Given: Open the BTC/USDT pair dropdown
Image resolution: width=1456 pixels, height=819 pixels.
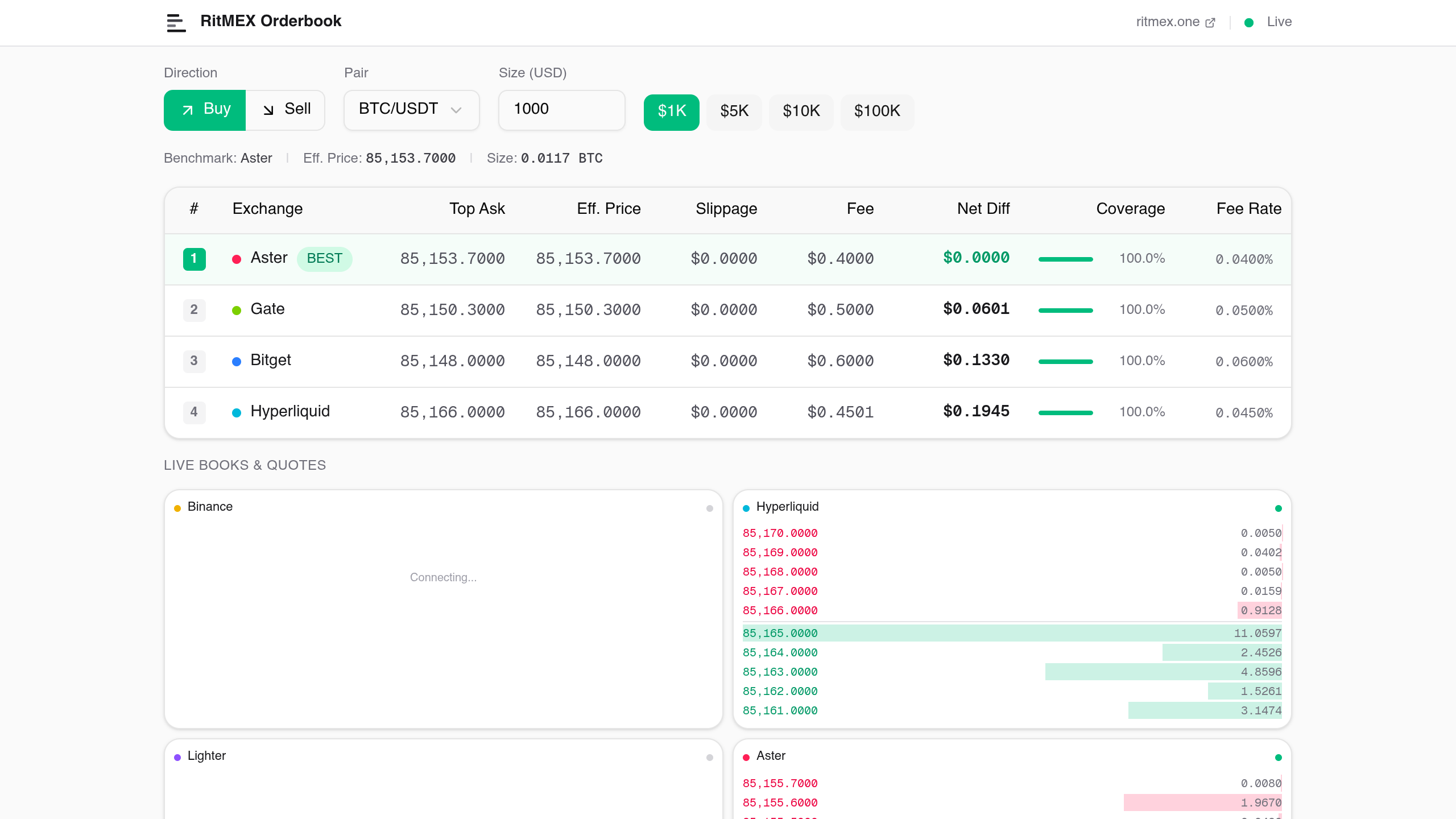Looking at the screenshot, I should click(x=411, y=110).
